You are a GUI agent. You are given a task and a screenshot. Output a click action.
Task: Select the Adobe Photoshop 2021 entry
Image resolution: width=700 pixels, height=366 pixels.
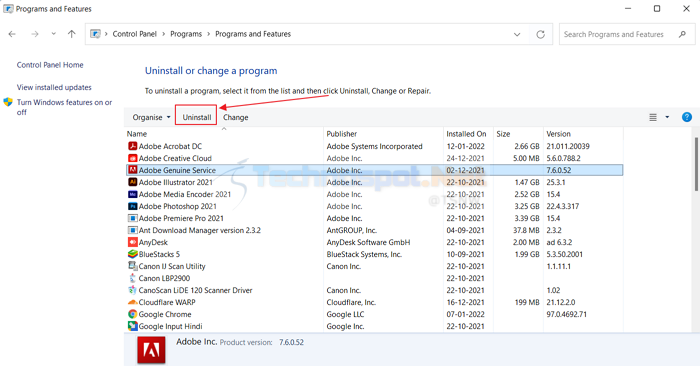374,206
